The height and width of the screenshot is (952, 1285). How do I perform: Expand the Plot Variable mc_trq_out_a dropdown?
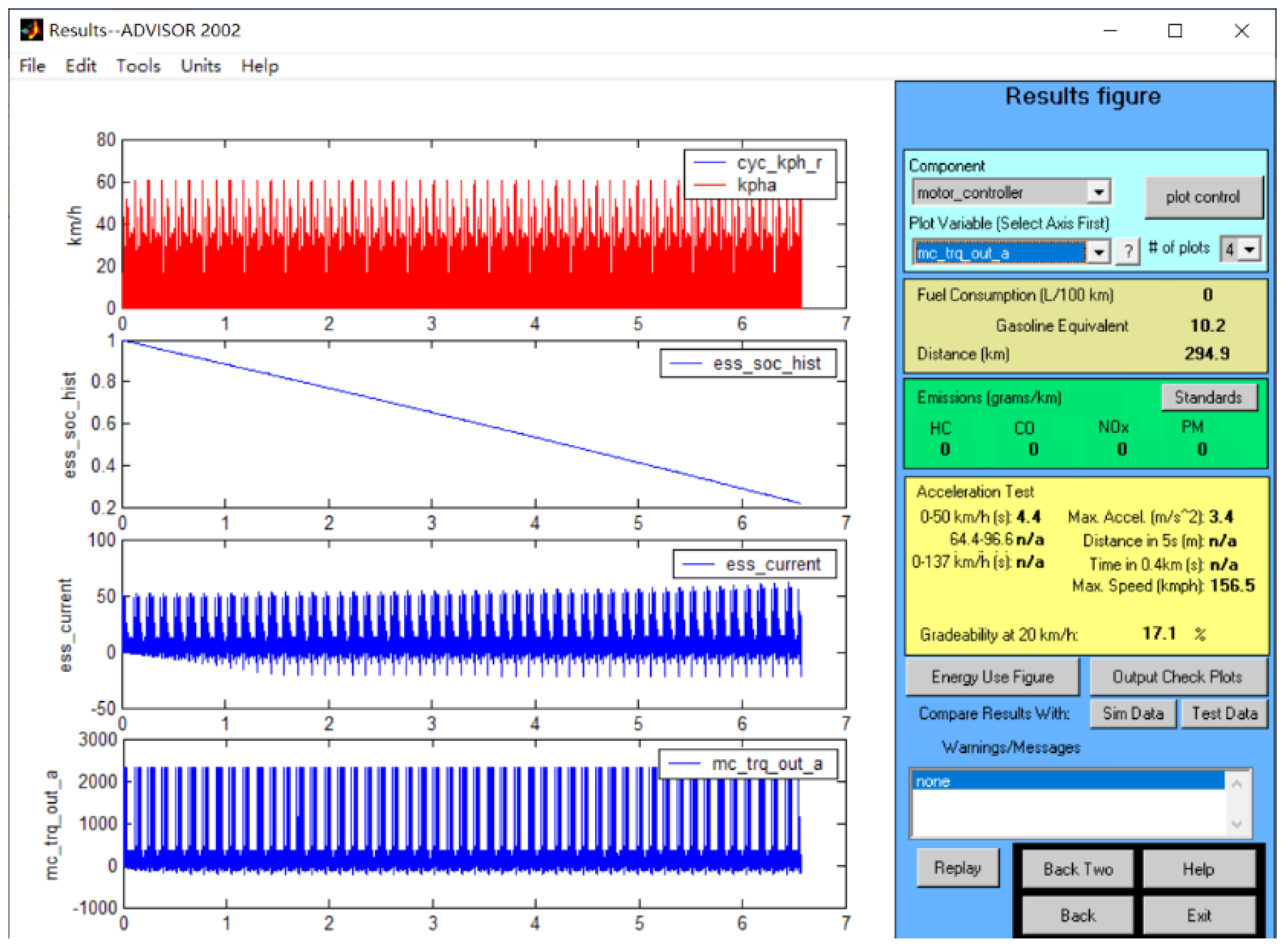(x=1098, y=252)
